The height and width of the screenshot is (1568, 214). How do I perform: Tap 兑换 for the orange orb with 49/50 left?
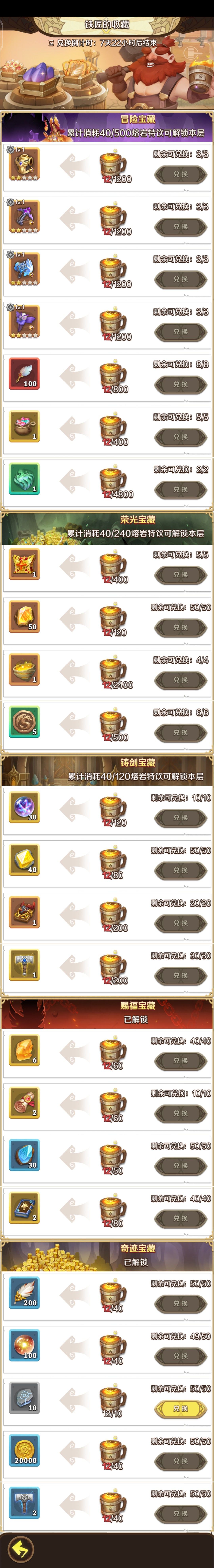click(181, 1356)
